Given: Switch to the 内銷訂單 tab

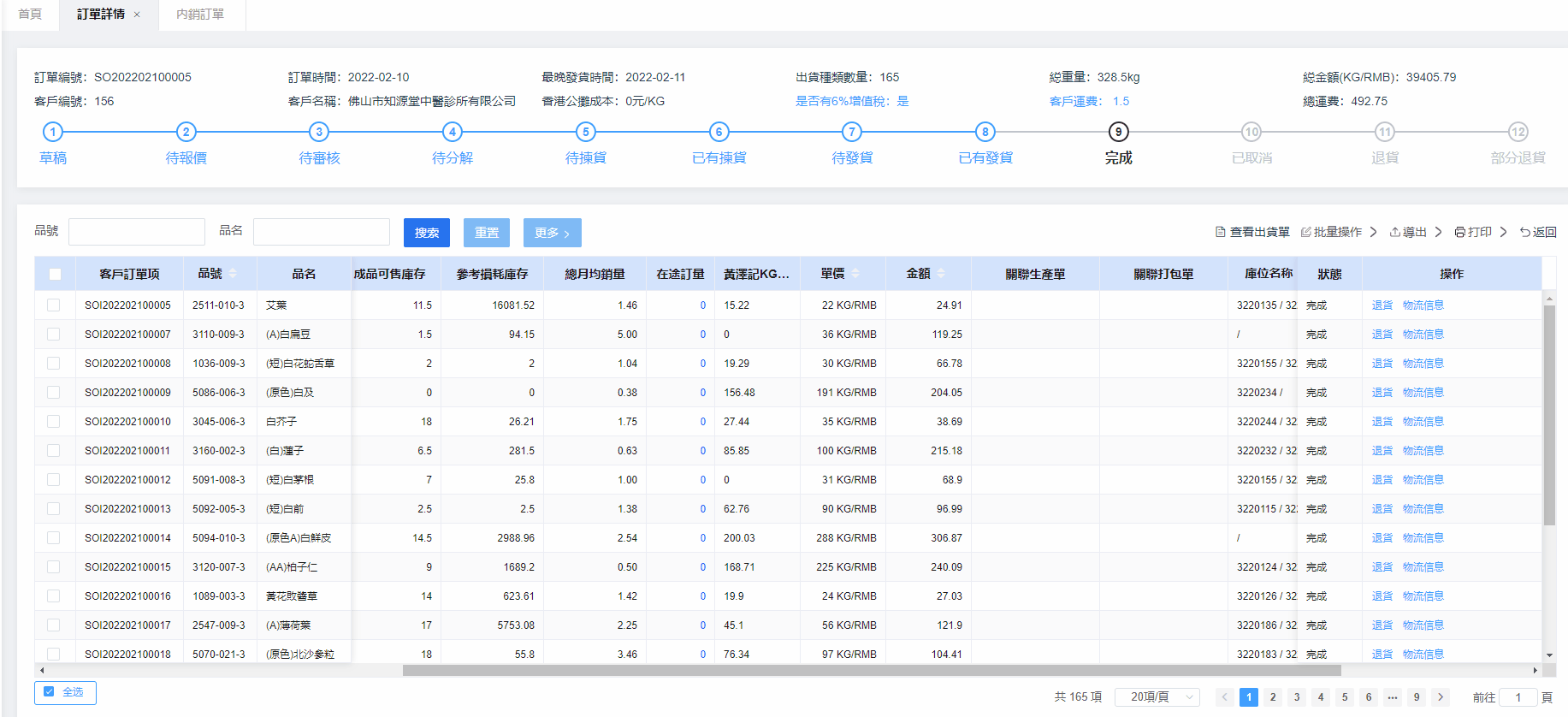Looking at the screenshot, I should [x=200, y=15].
